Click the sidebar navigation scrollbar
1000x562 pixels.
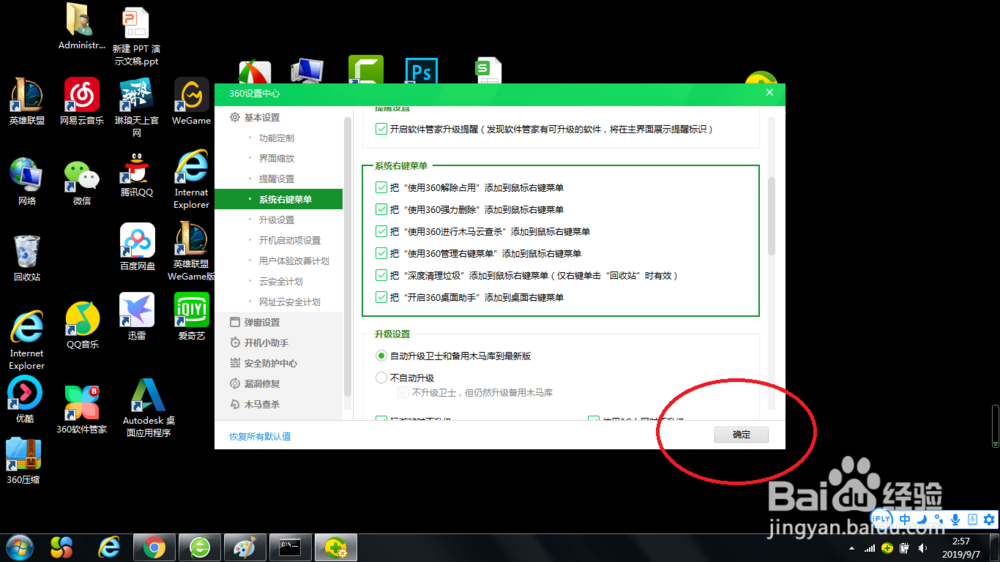tap(348, 257)
